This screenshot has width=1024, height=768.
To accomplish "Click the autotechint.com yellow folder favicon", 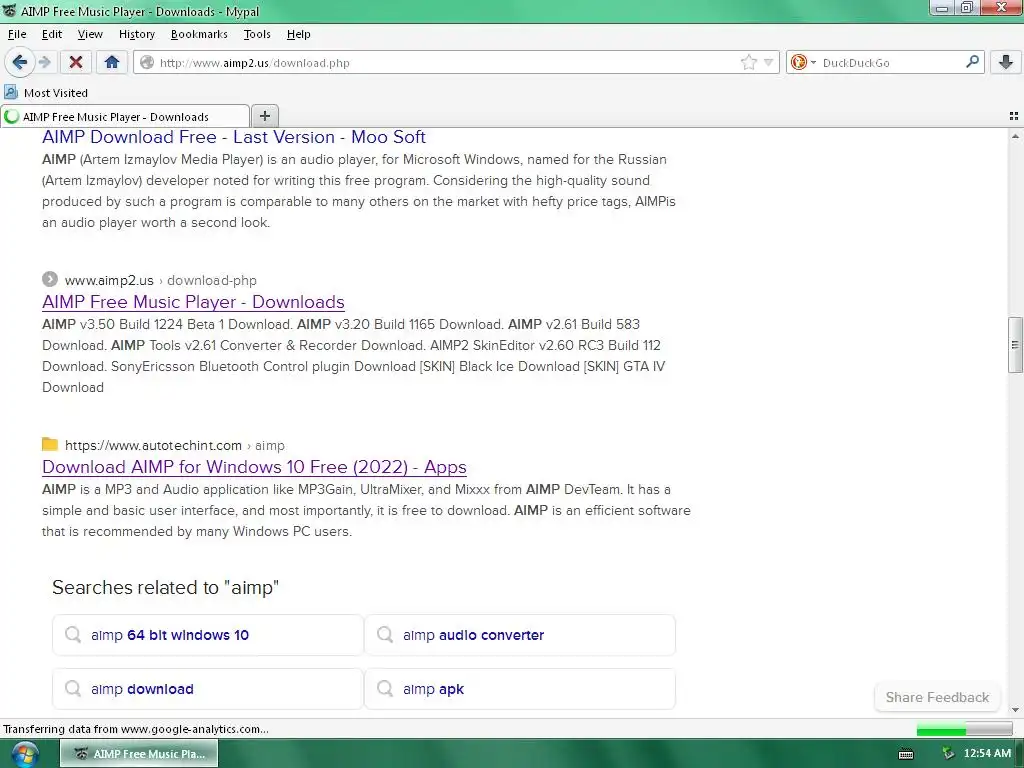I will [x=50, y=445].
